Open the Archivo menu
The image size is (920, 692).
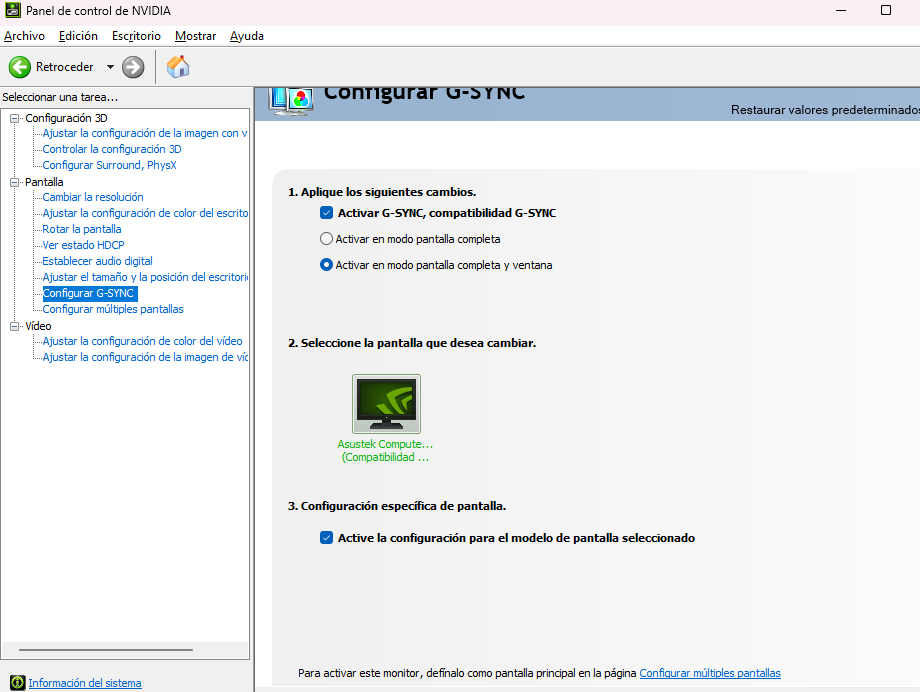coord(24,36)
